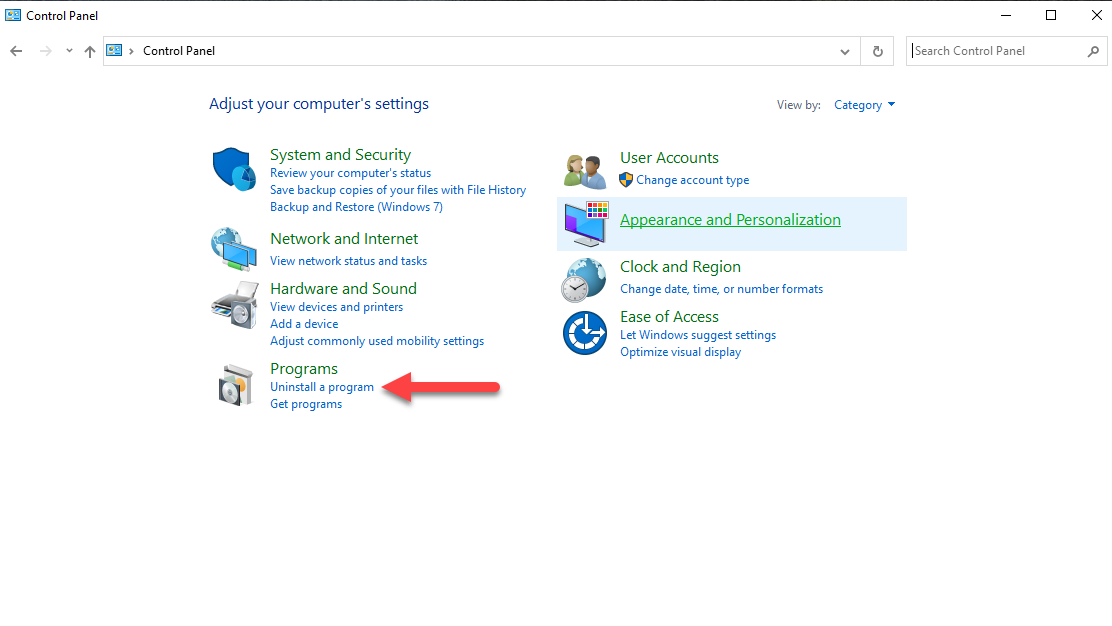Expand the address bar history dropdown
Screen dimensions: 1112x626
[x=845, y=51]
